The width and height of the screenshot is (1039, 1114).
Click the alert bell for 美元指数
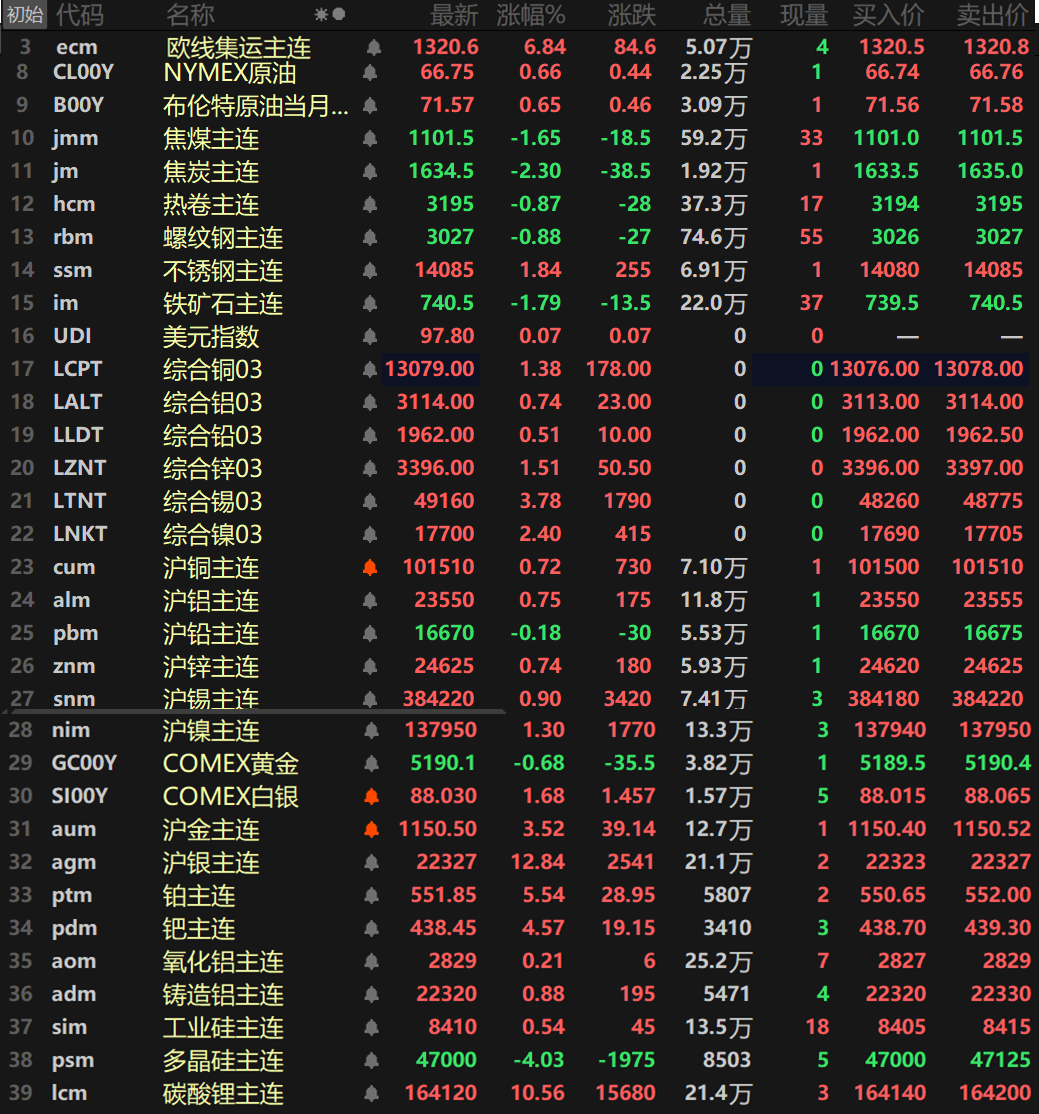pyautogui.click(x=370, y=336)
